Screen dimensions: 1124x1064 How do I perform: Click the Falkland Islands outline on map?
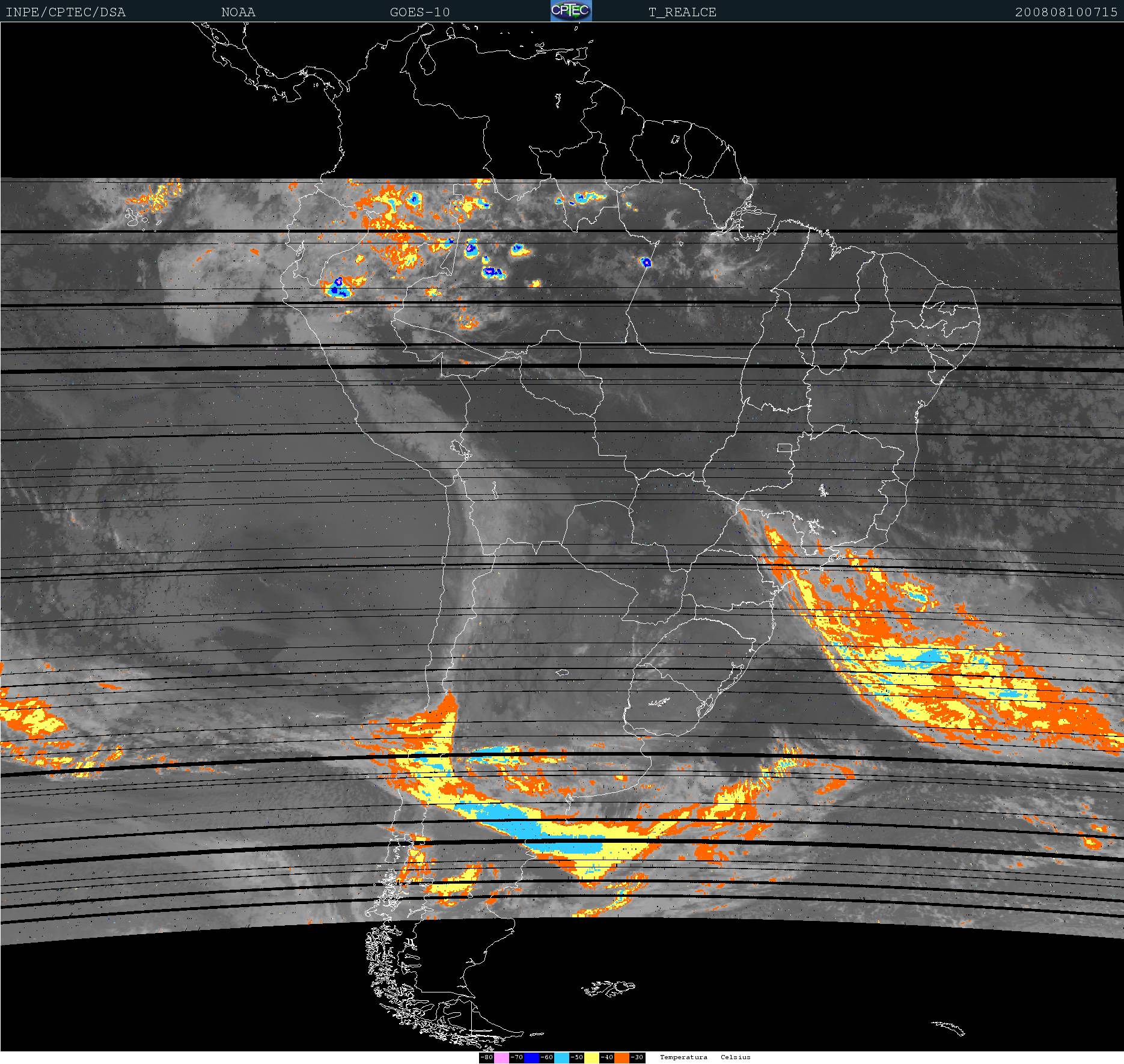click(608, 988)
